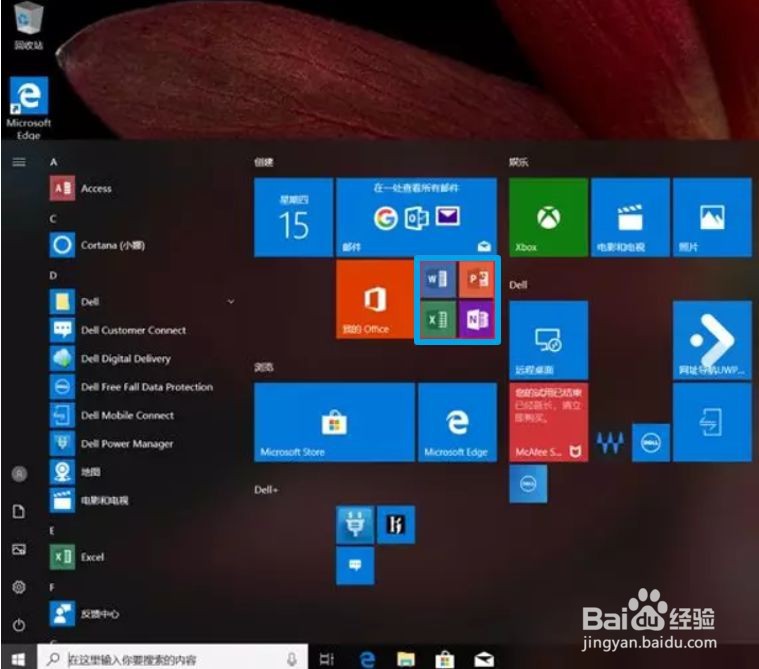Click the taskbar search box

coord(172,658)
